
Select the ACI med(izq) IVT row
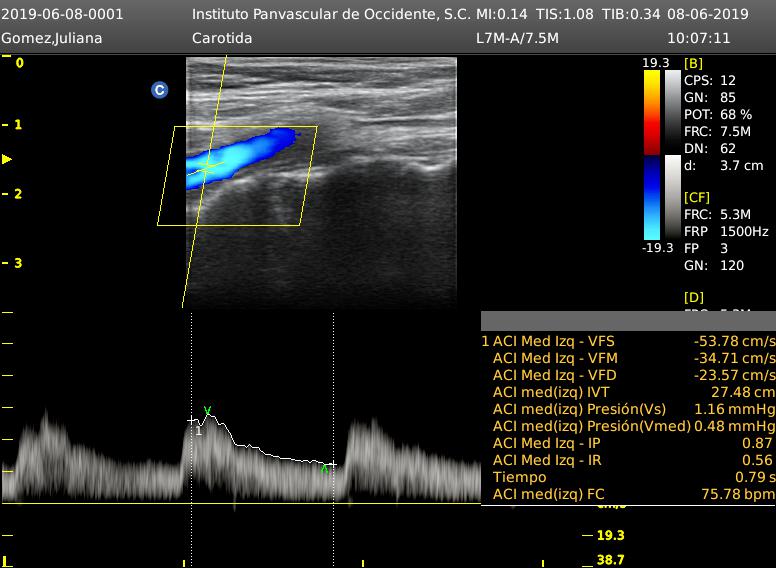tap(628, 392)
